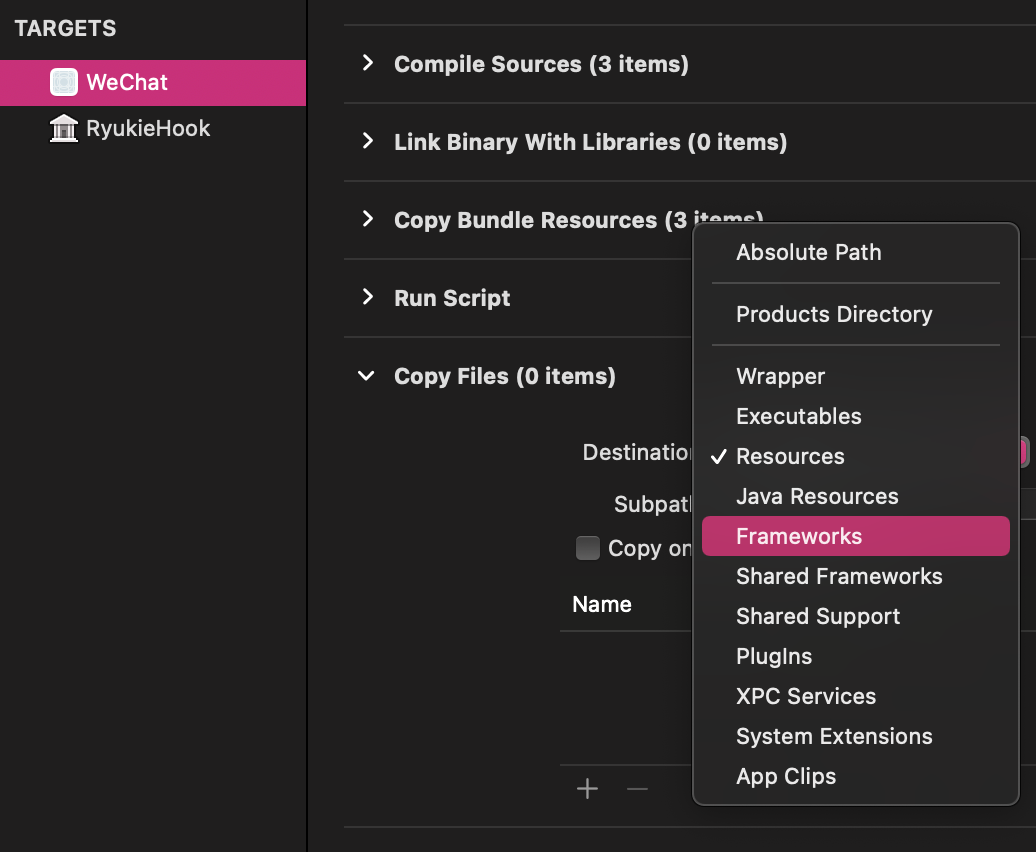Collapse the Copy Files section

367,376
